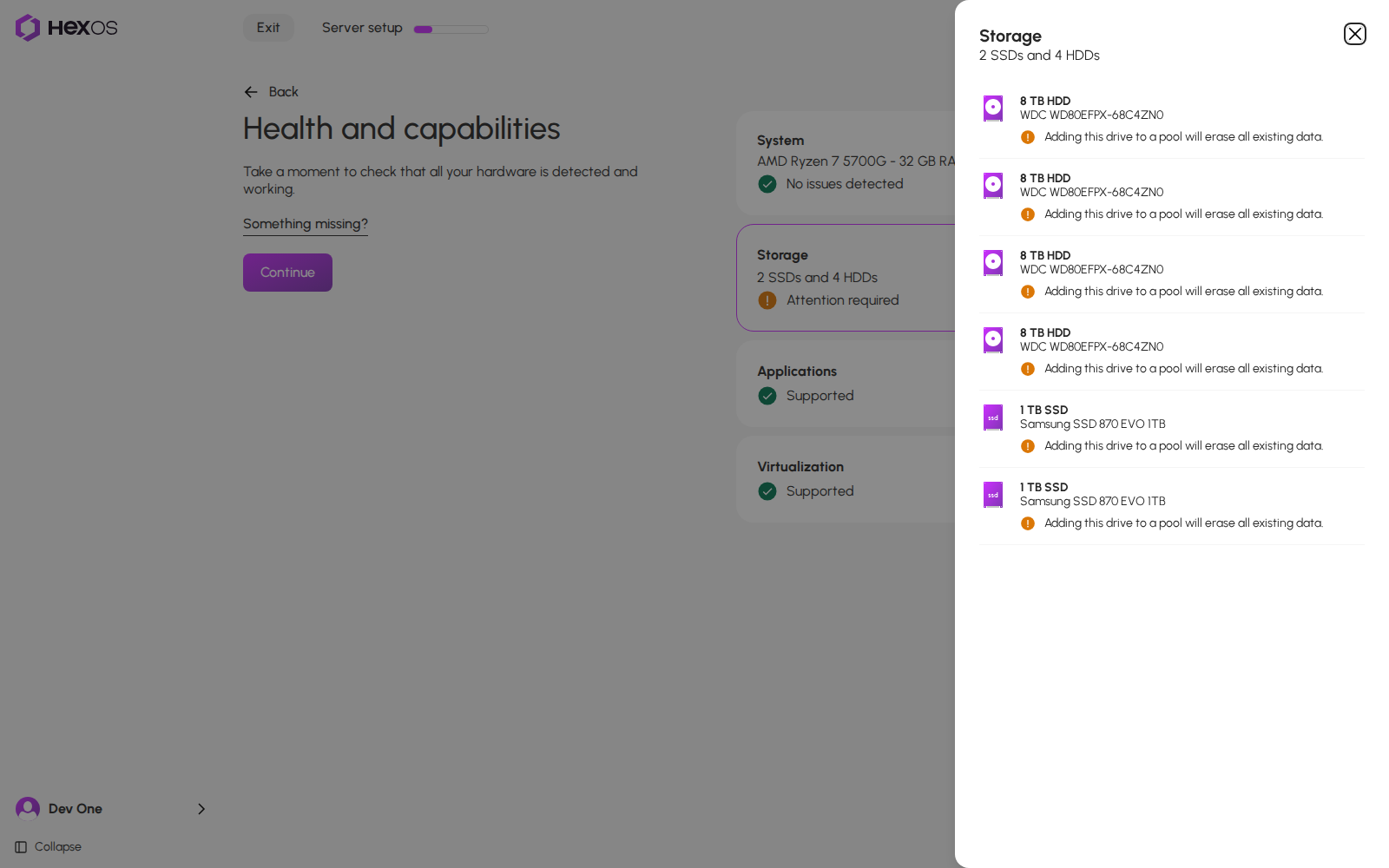
Task: Open the Applications card
Action: click(846, 384)
